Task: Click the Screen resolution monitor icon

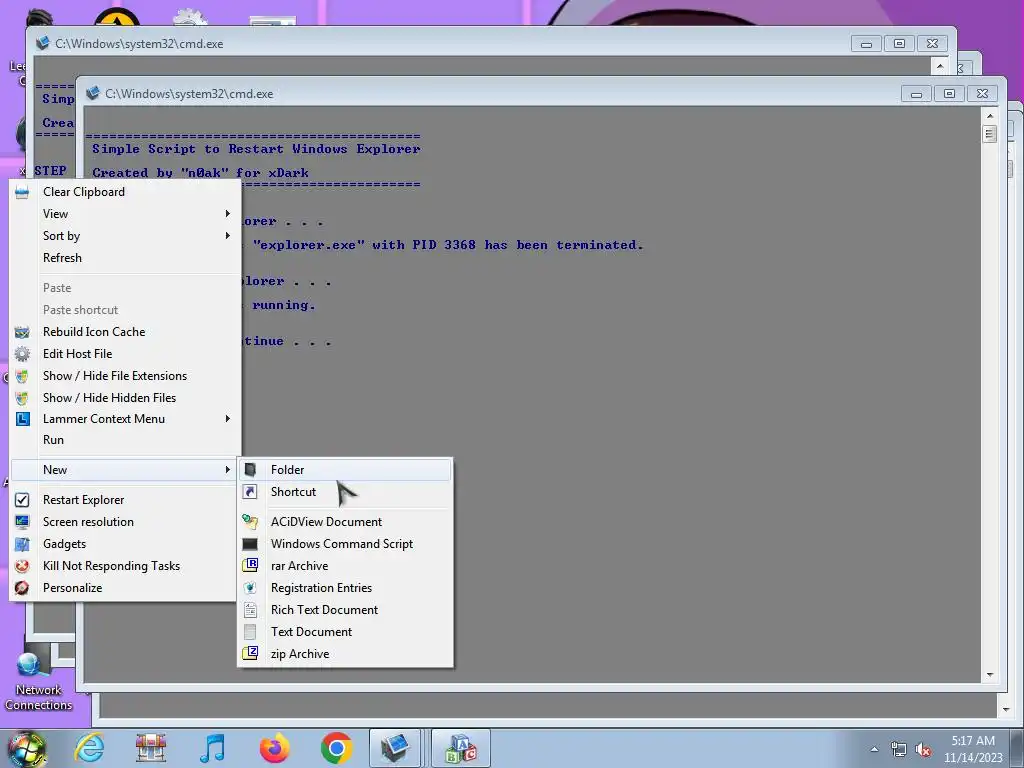Action: point(22,522)
